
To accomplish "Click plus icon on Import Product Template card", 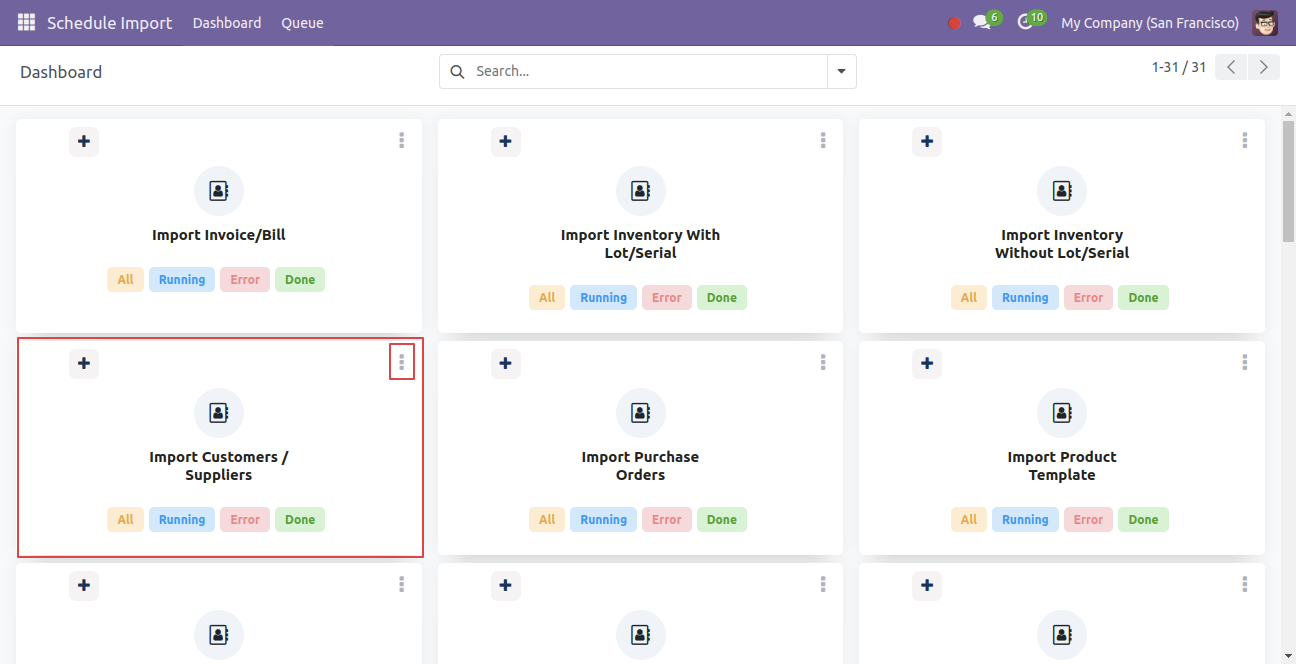I will point(927,363).
